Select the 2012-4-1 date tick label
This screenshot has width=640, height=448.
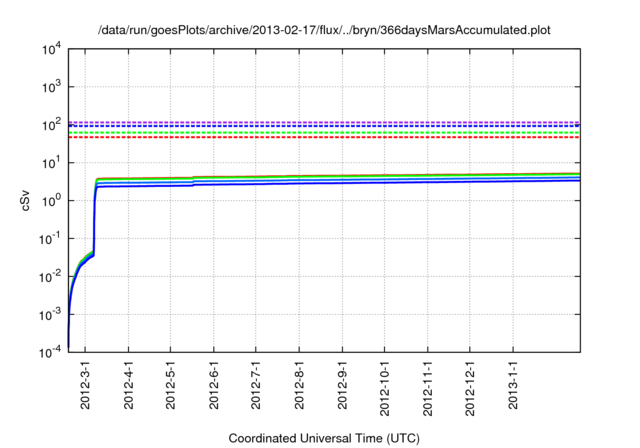coord(128,387)
